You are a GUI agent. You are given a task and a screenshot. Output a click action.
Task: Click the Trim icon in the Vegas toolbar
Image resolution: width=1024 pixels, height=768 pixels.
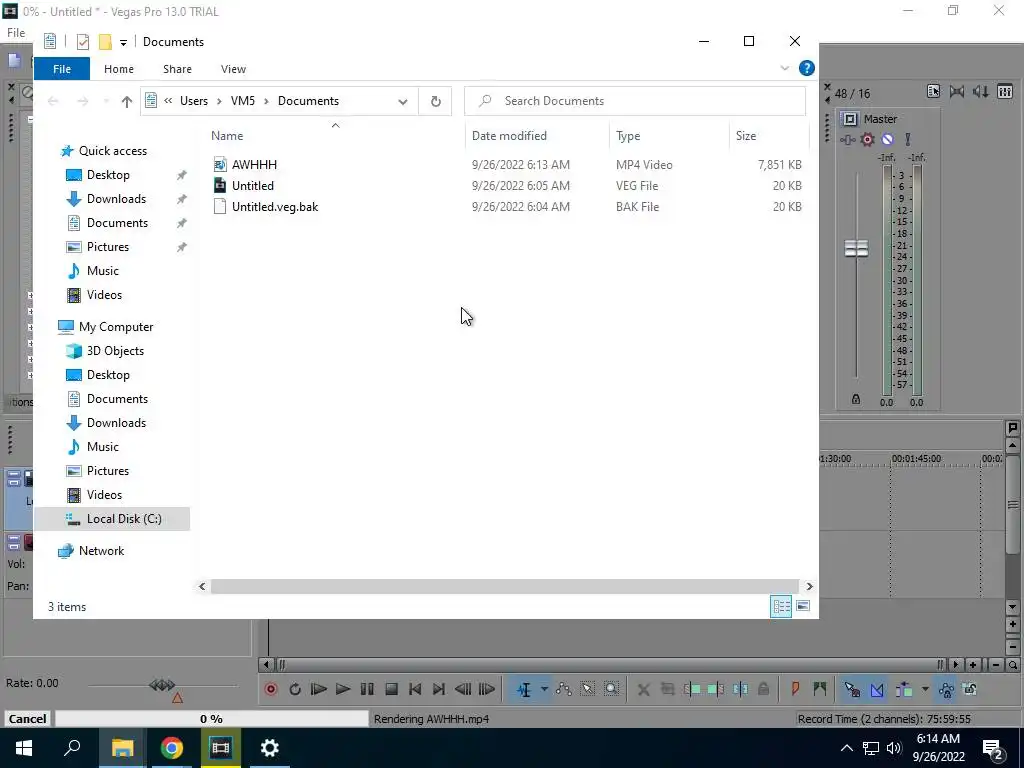click(x=667, y=689)
